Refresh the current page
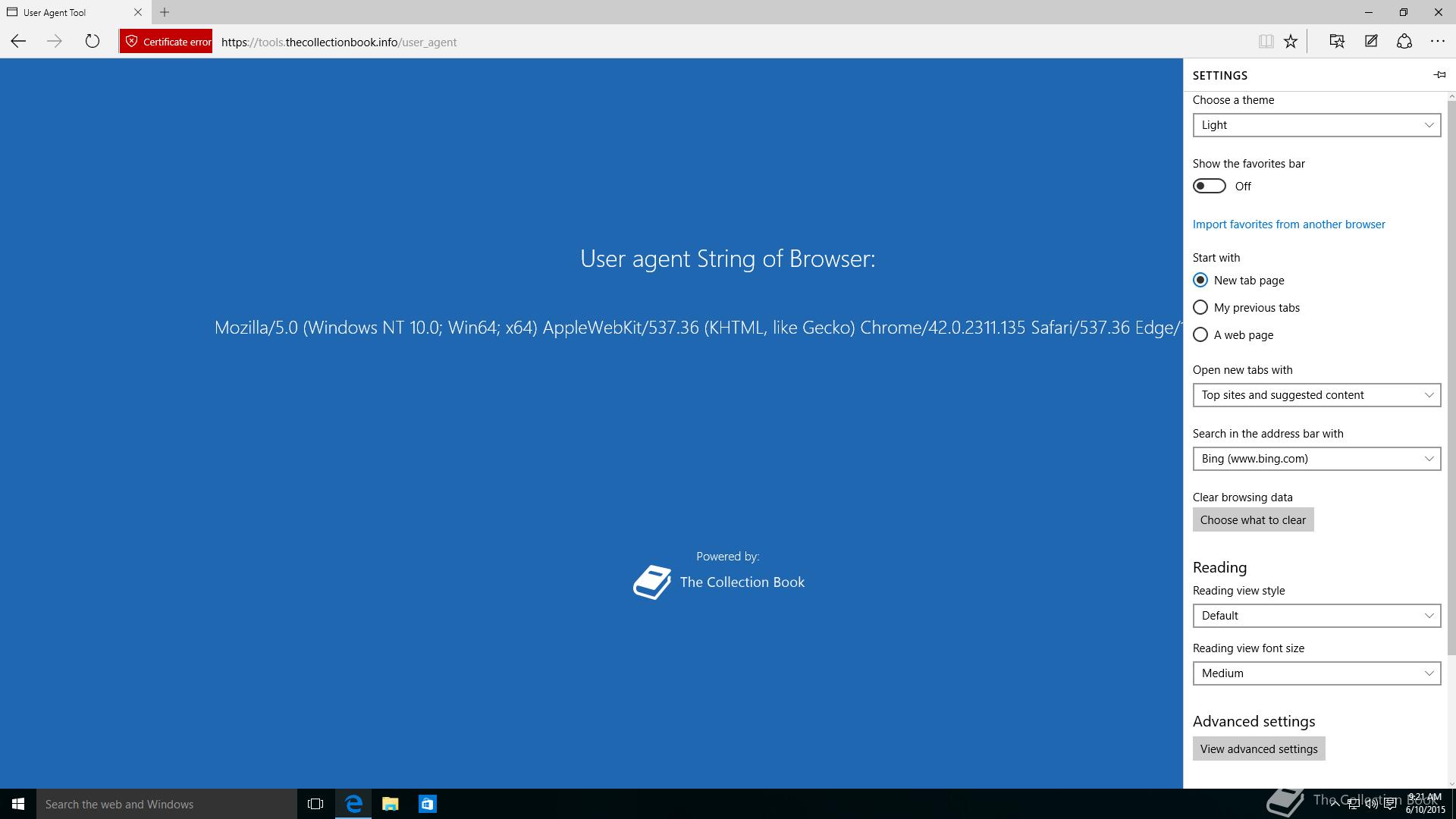The height and width of the screenshot is (819, 1456). pos(93,42)
